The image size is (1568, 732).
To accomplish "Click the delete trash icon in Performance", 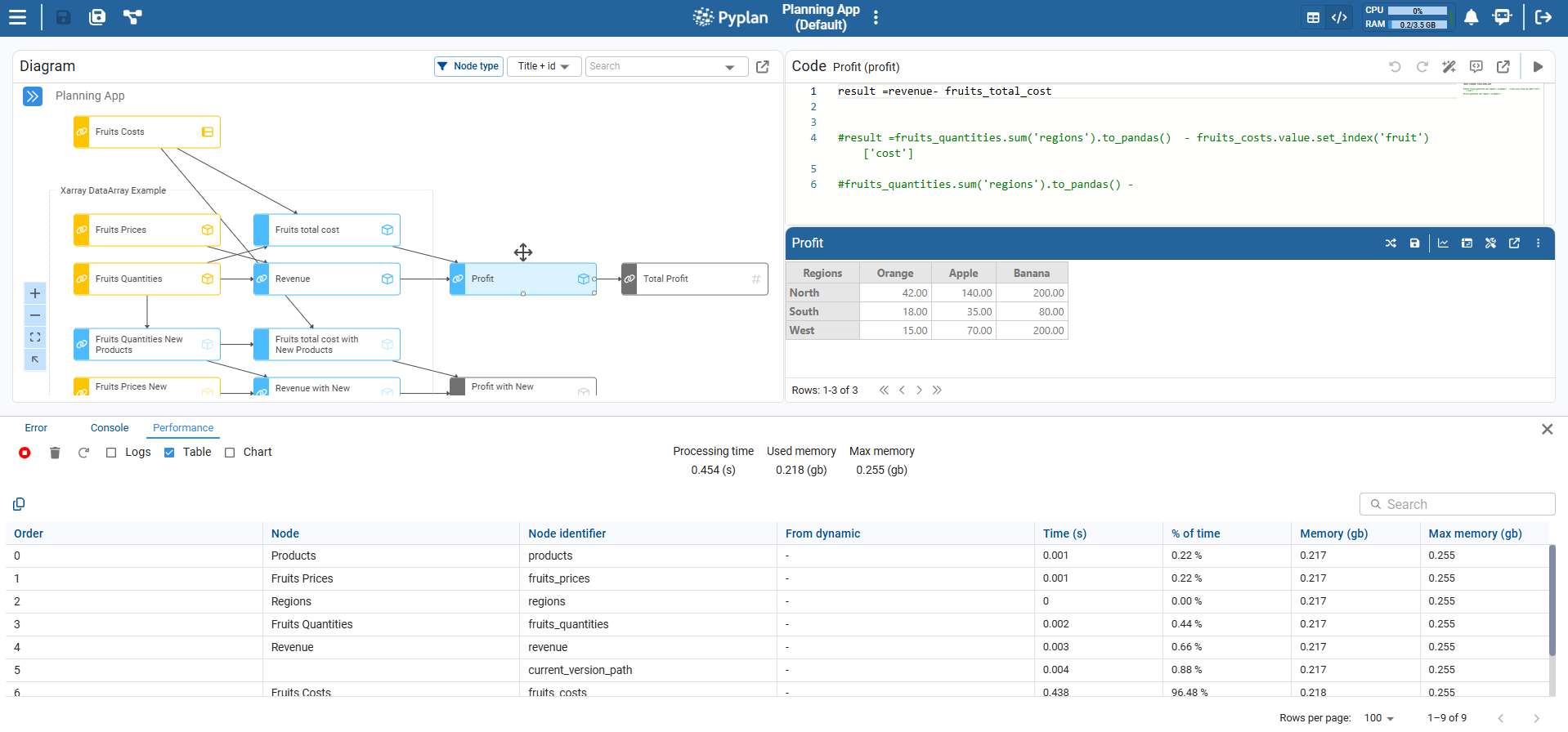I will tap(55, 453).
